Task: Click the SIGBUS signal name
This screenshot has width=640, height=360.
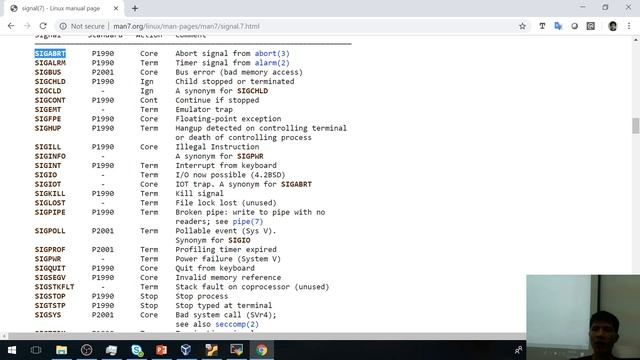Action: pyautogui.click(x=48, y=72)
